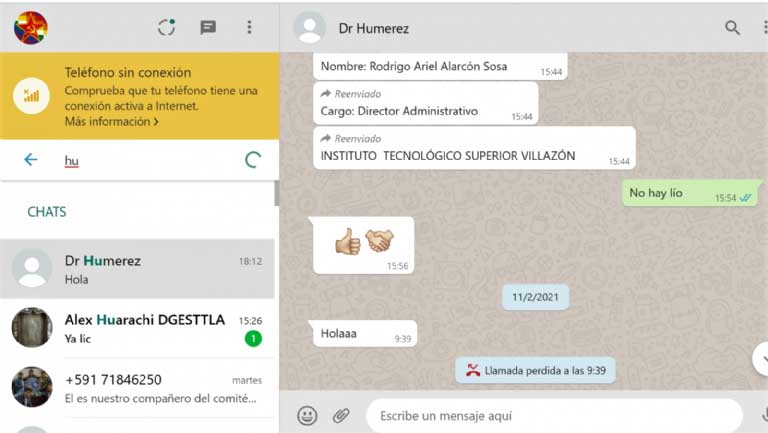Attach a file with the paperclip icon
Viewport: 768px width, 433px height.
[341, 414]
